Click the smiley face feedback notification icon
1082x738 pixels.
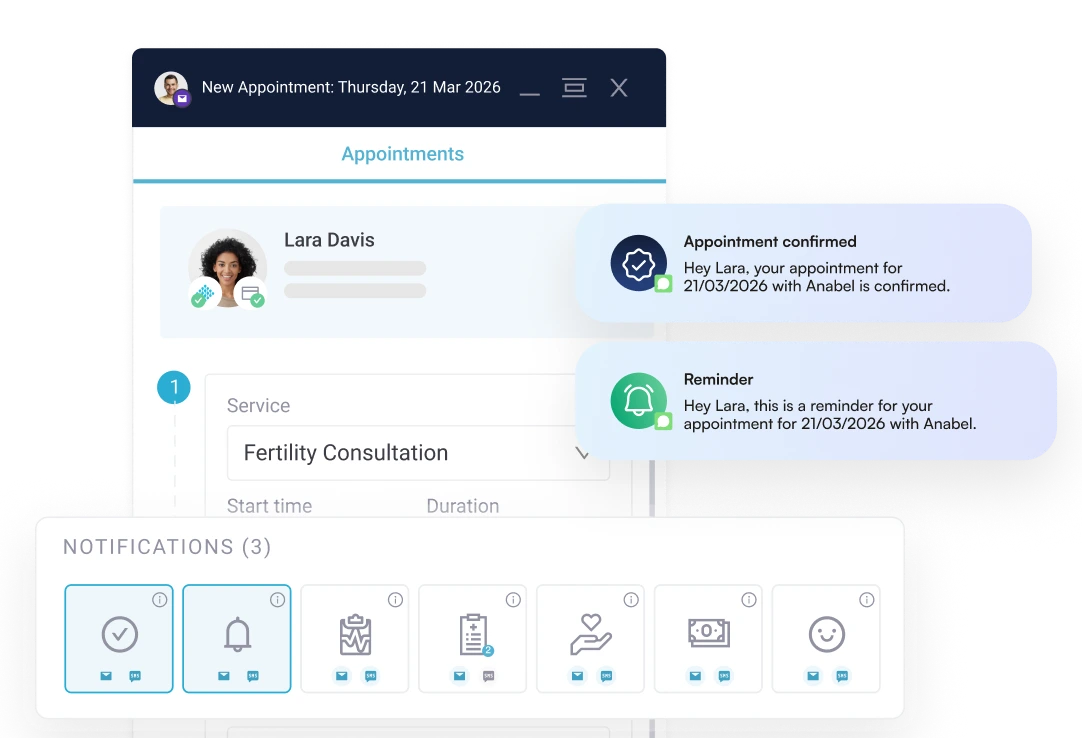(x=827, y=634)
